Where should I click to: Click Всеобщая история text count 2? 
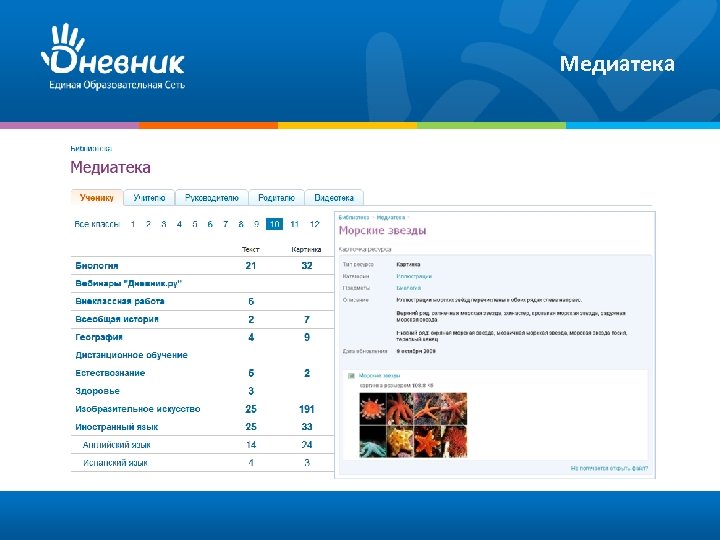click(x=251, y=319)
